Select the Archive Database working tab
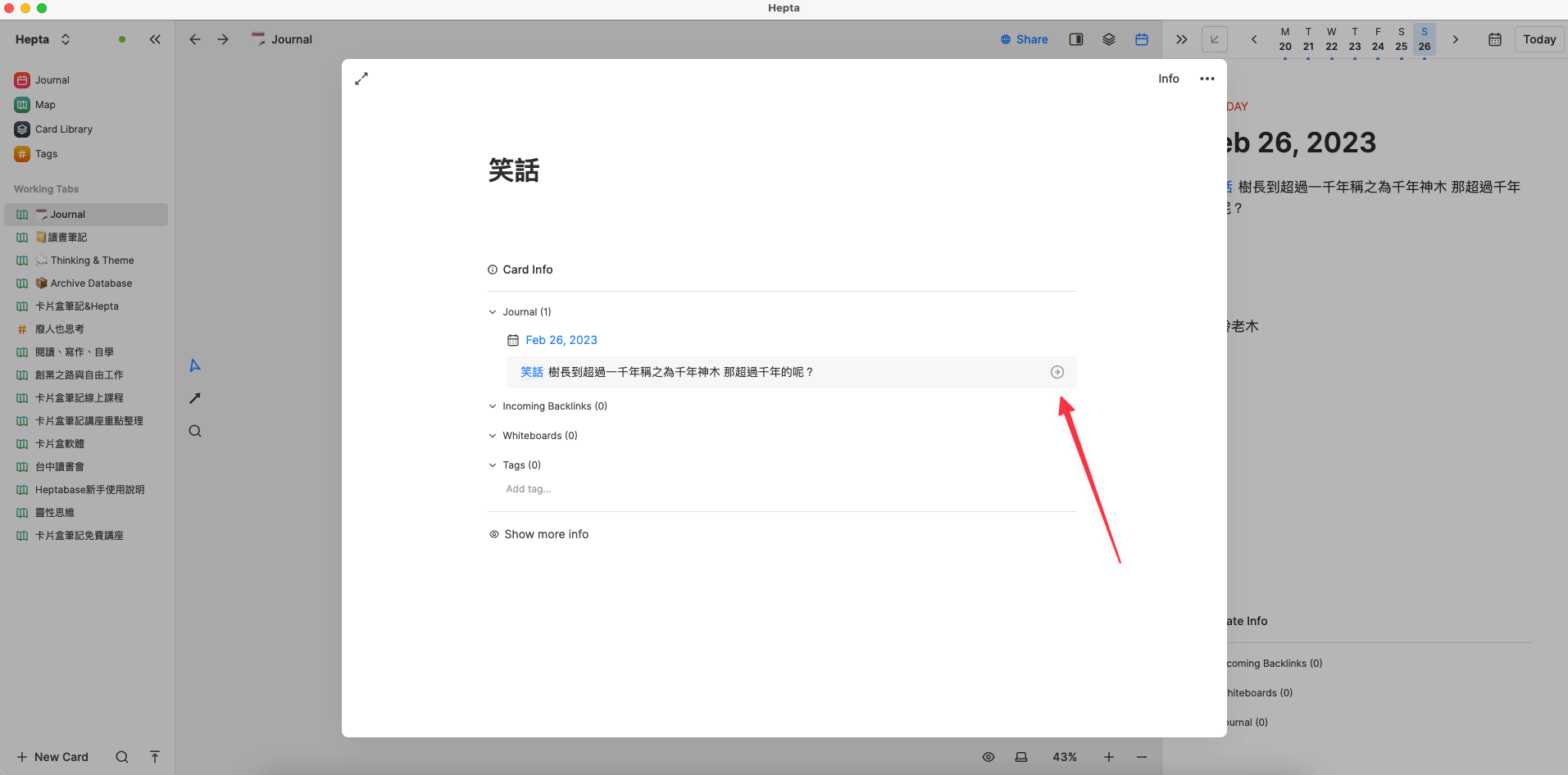1568x775 pixels. pos(91,283)
